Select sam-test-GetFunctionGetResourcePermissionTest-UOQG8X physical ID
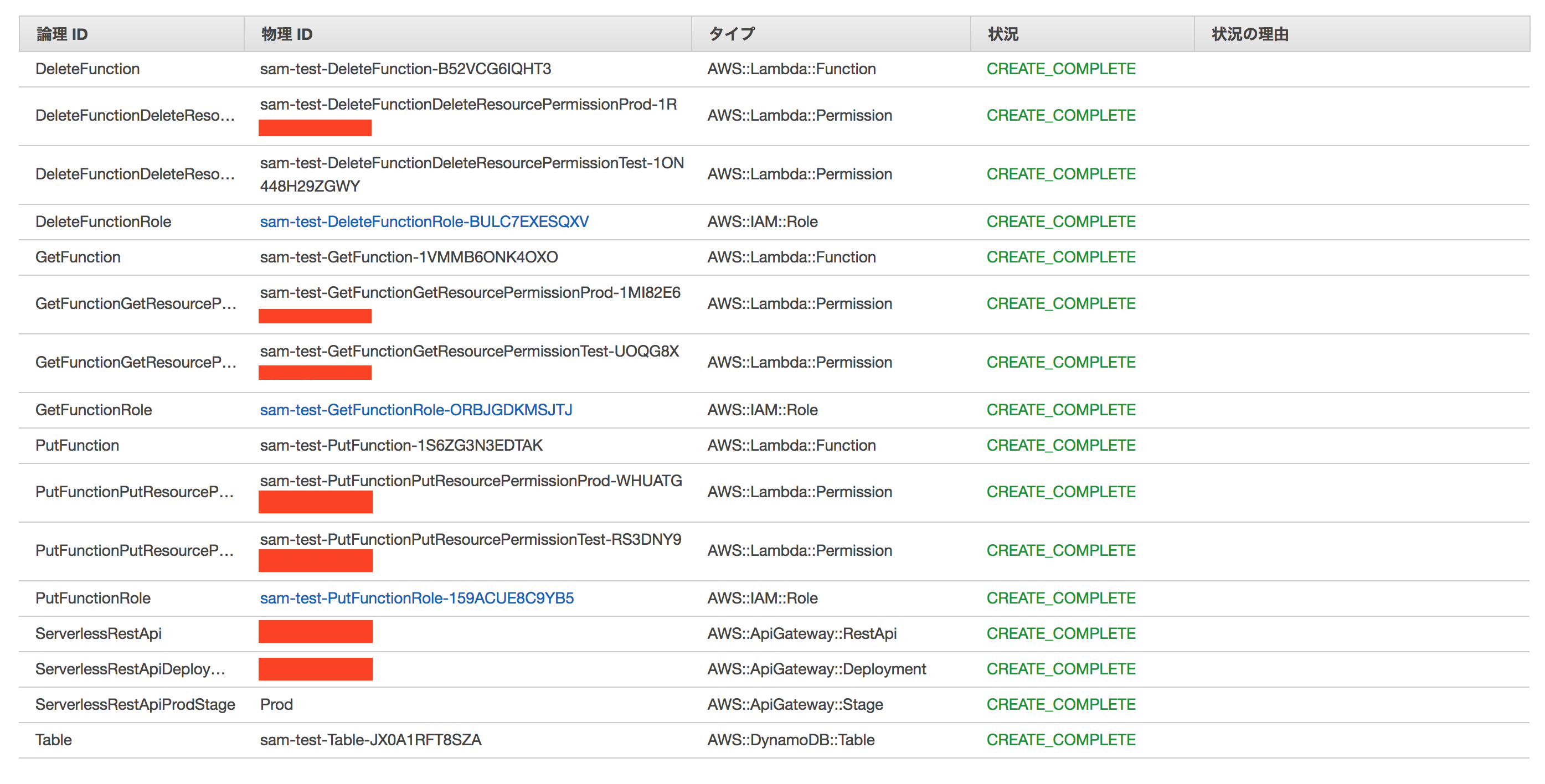This screenshot has width=1545, height=784. (470, 352)
